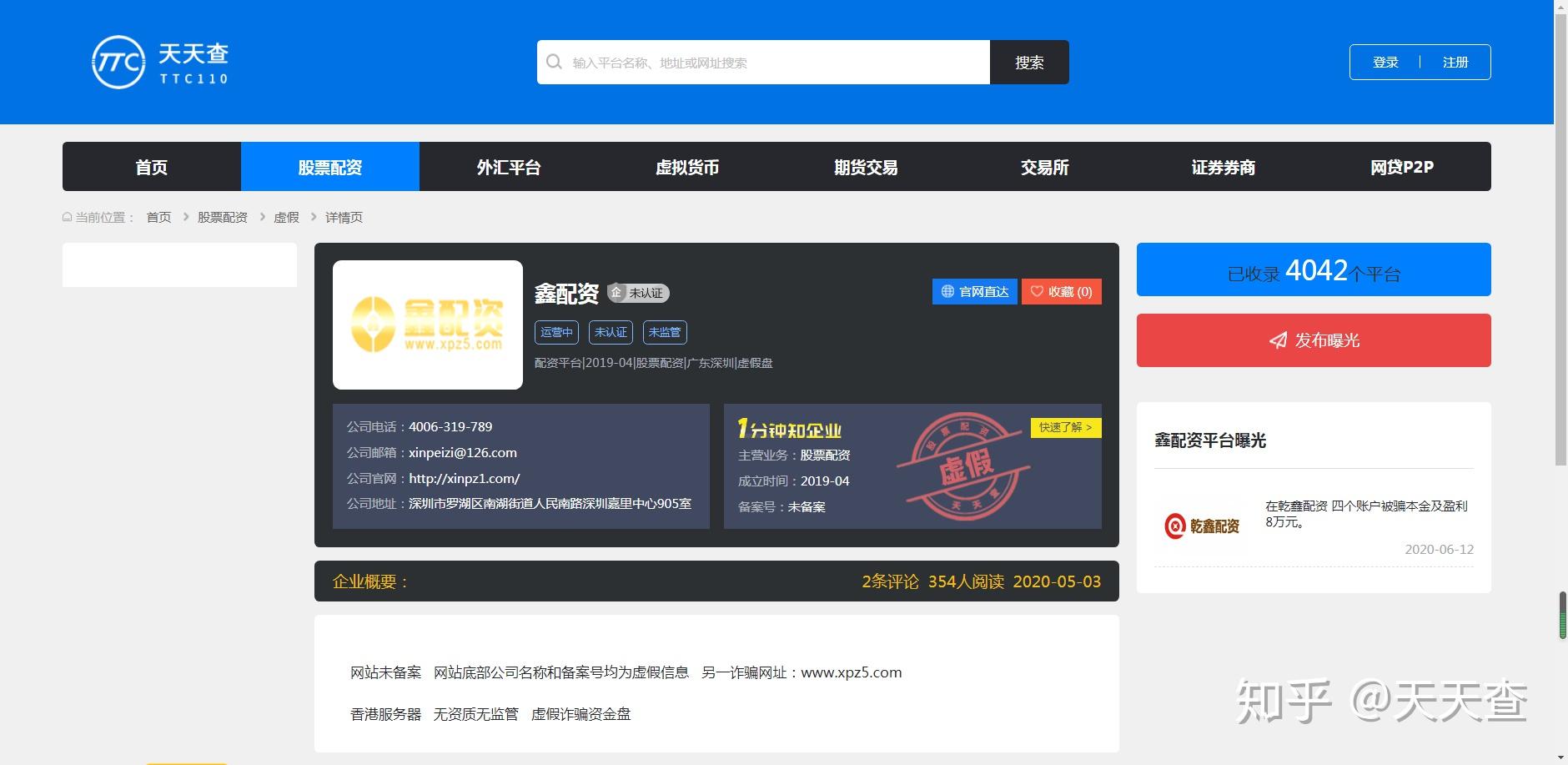The image size is (1568, 765).
Task: Click the xinpeizi@126.com email text
Action: (463, 452)
